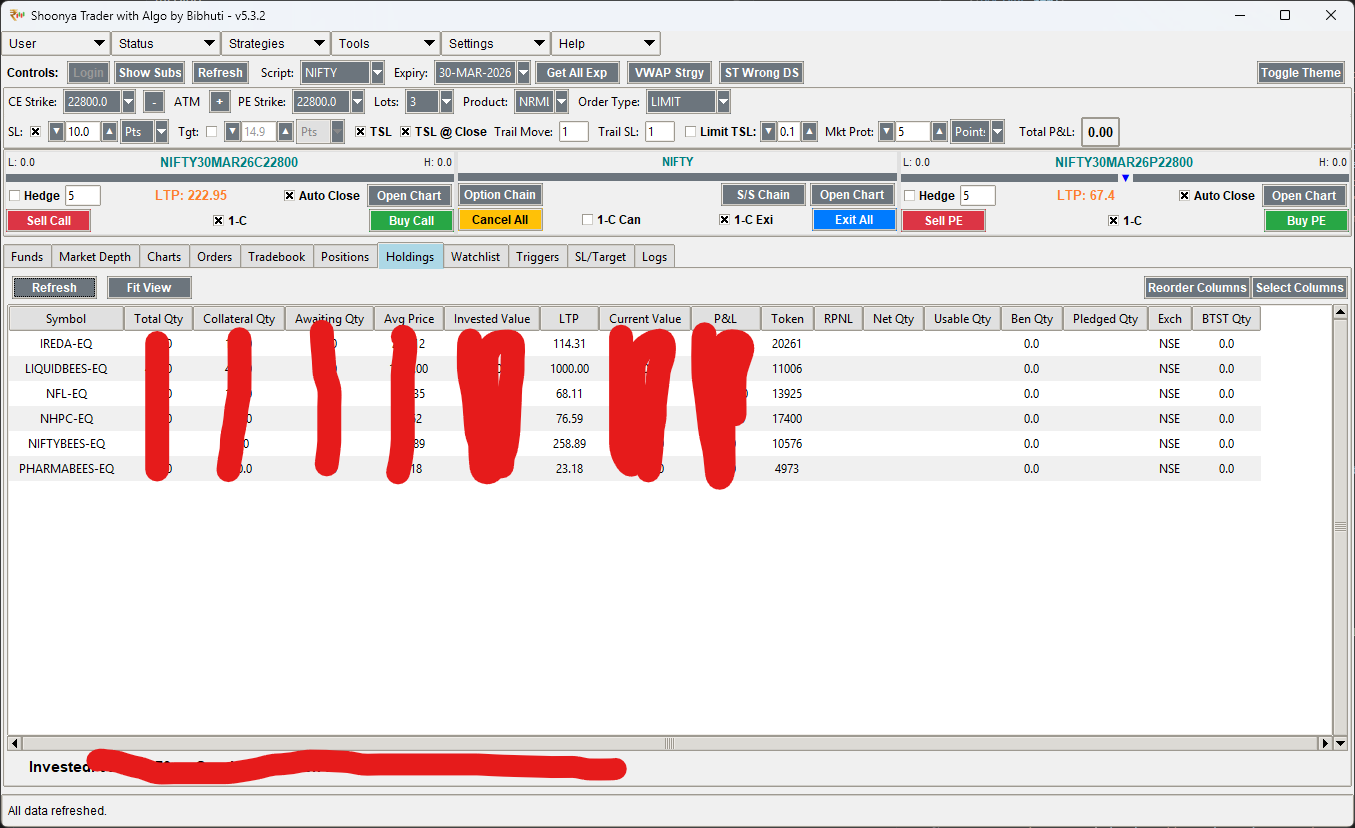Enable the Hedge checkbox near Sell Call
The height and width of the screenshot is (828, 1355).
pyautogui.click(x=15, y=195)
